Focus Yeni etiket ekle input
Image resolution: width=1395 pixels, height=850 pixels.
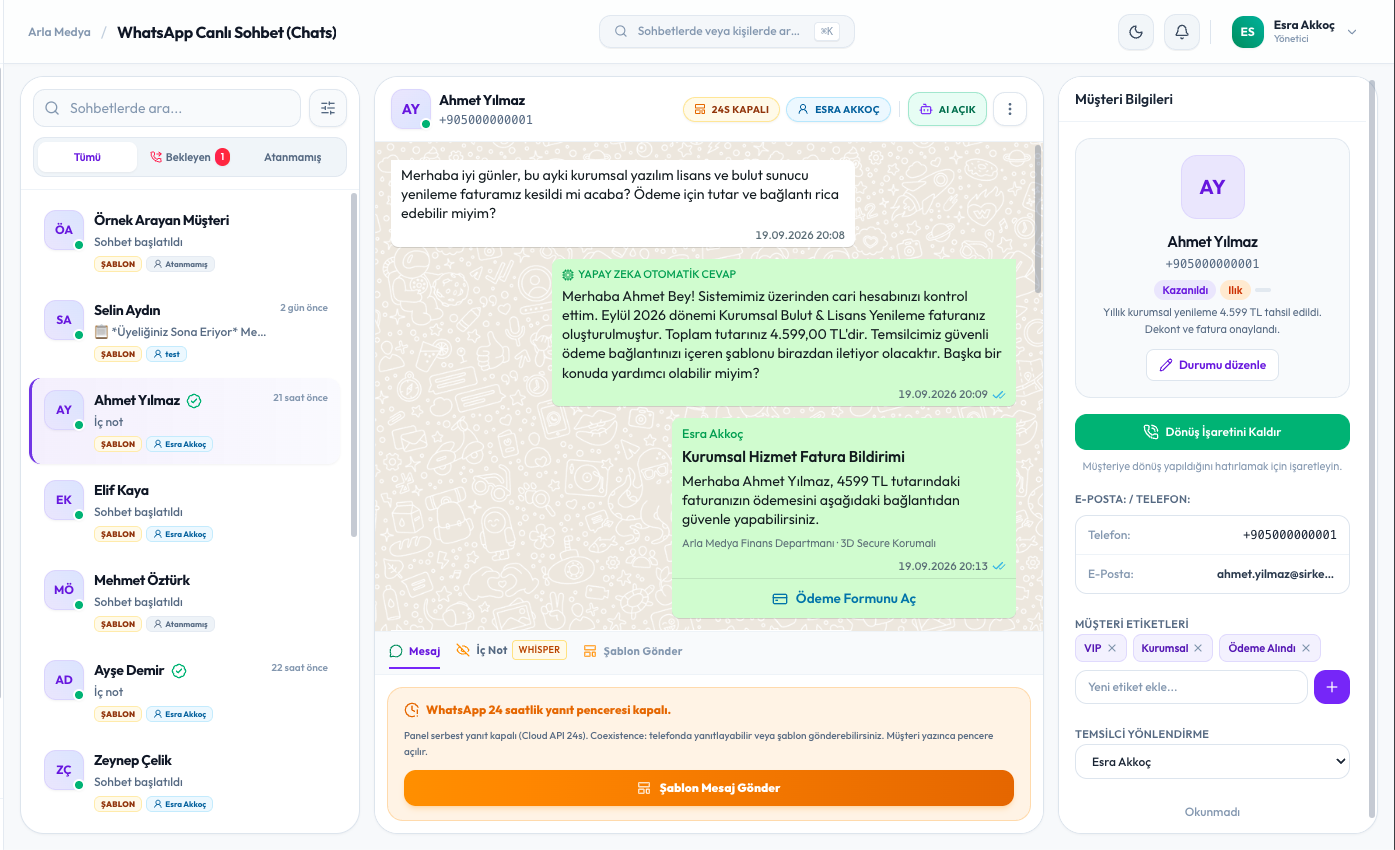tap(1191, 687)
